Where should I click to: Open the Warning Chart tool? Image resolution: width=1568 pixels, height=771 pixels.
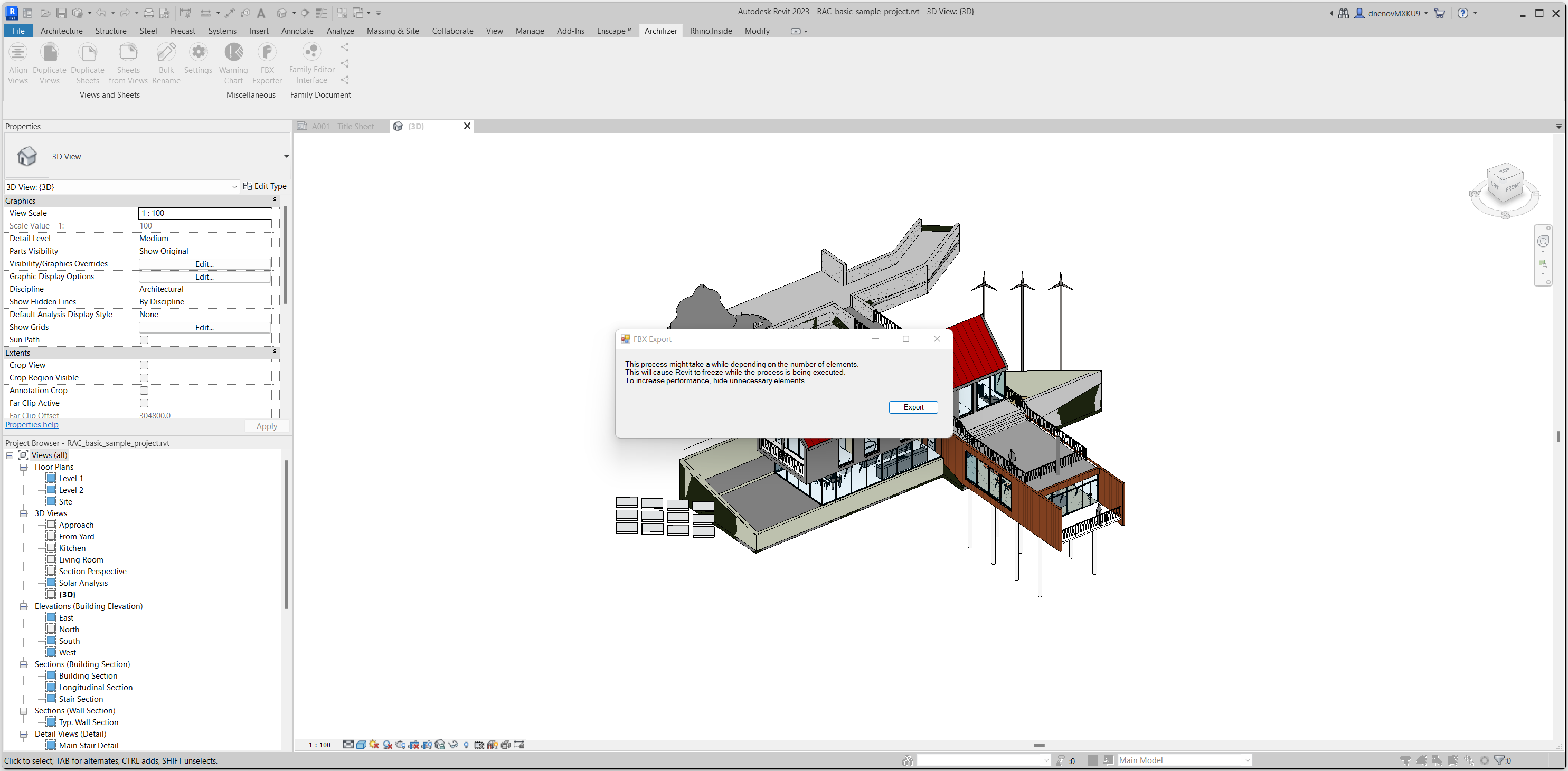[234, 53]
